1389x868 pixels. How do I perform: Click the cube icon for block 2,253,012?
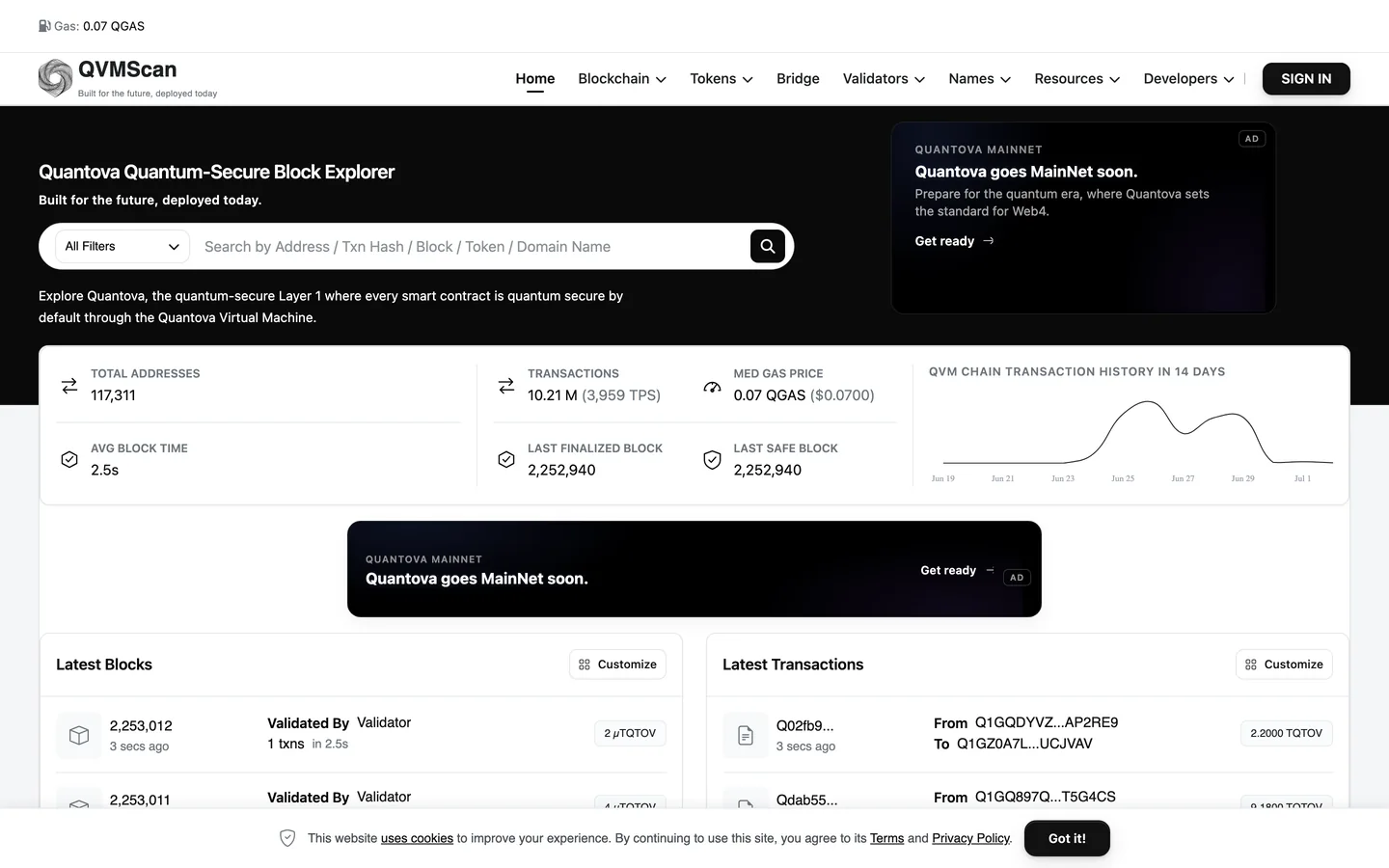[79, 735]
